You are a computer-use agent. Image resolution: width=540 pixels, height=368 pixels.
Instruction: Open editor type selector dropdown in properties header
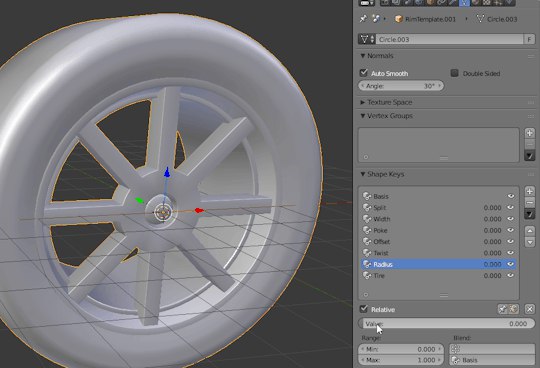click(367, 3)
